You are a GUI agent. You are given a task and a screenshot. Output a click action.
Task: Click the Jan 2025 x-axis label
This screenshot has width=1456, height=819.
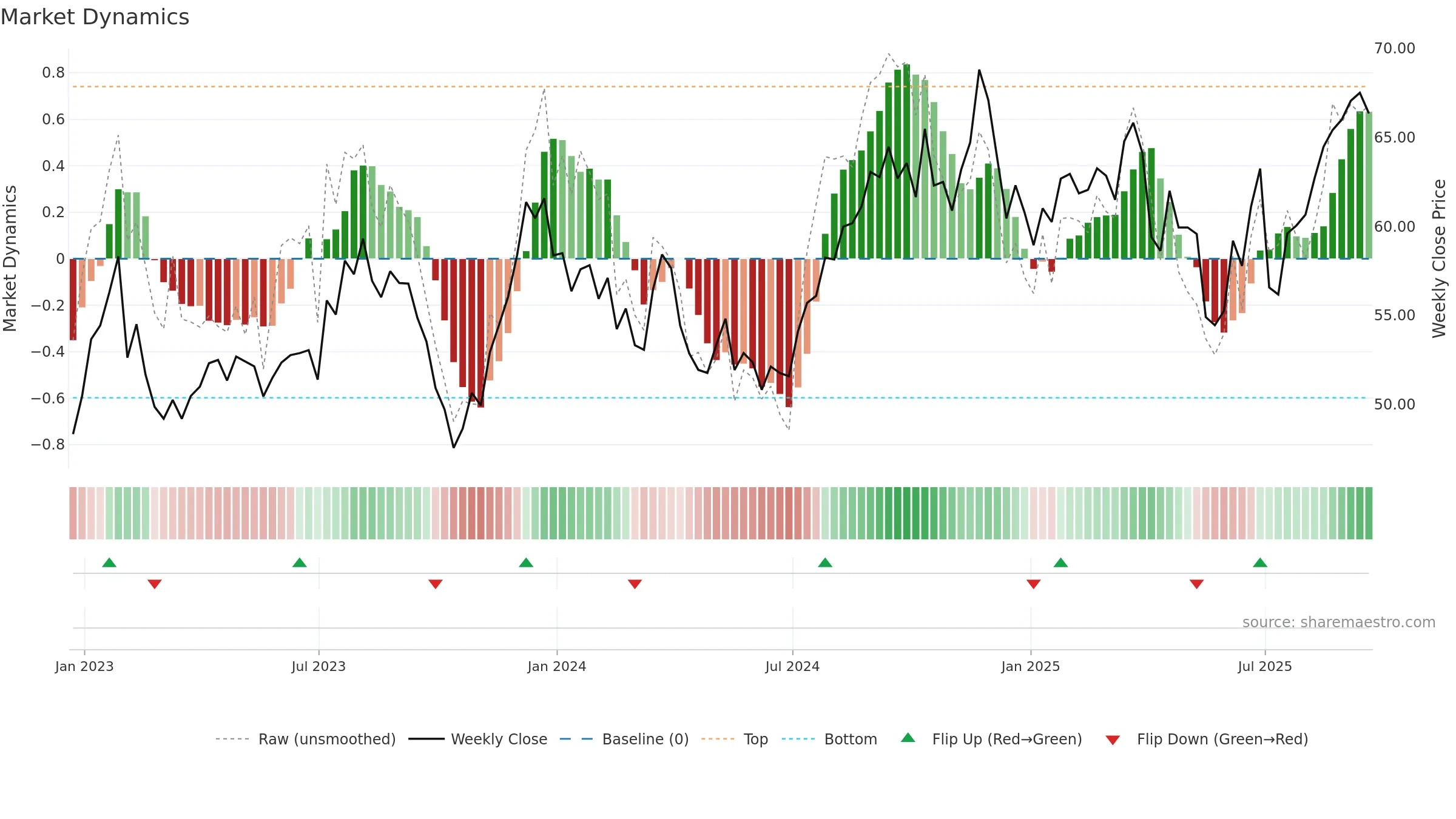click(1031, 666)
